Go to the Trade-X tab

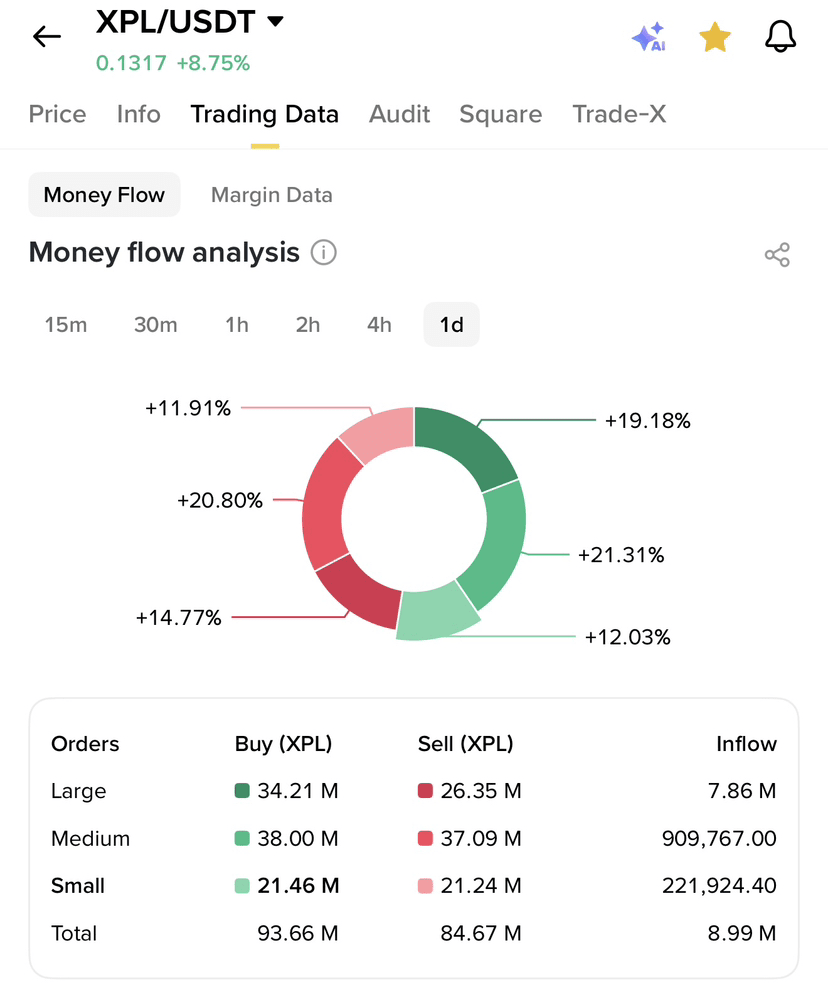(x=619, y=114)
